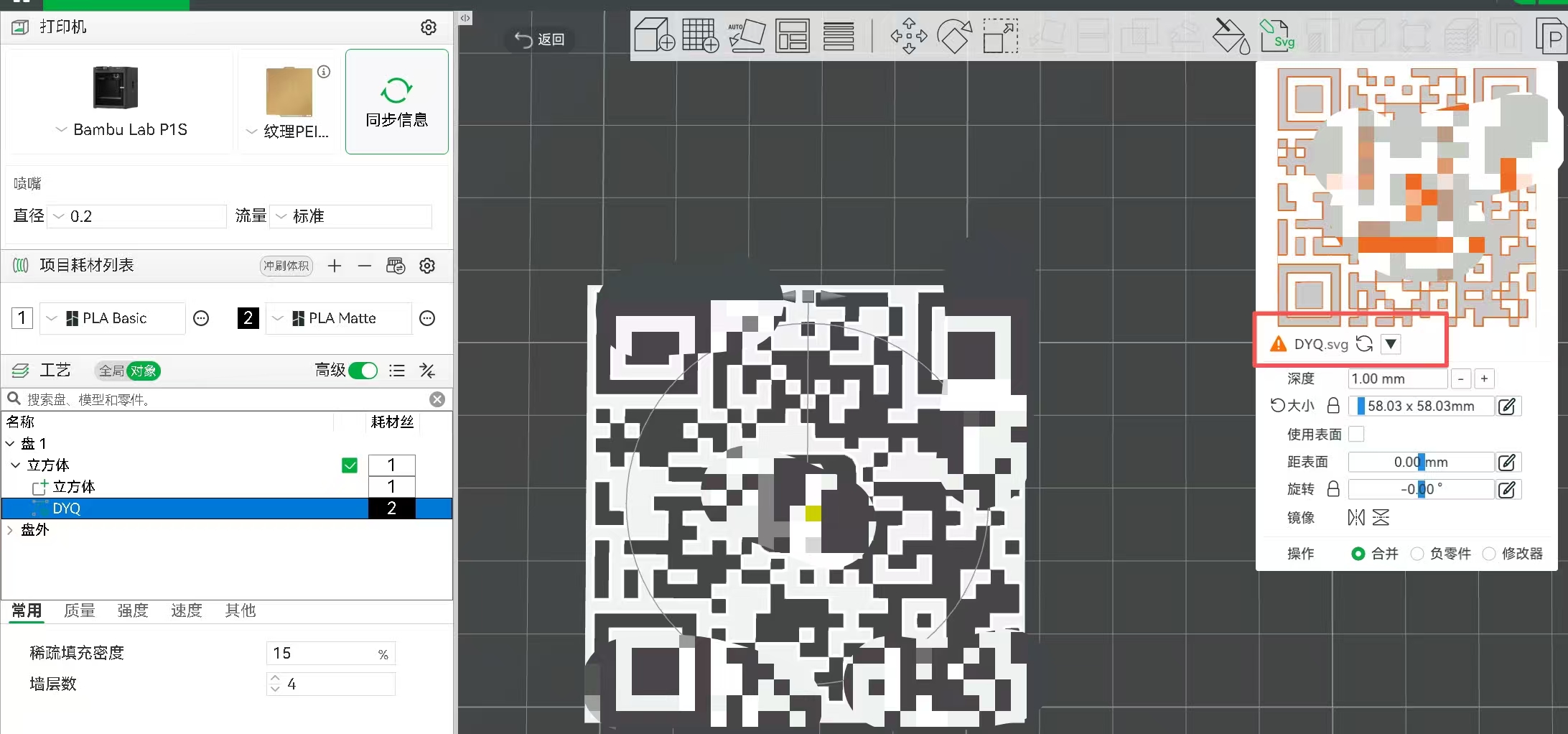Remove a filament with the minus icon
This screenshot has height=734, width=1568.
[x=365, y=266]
